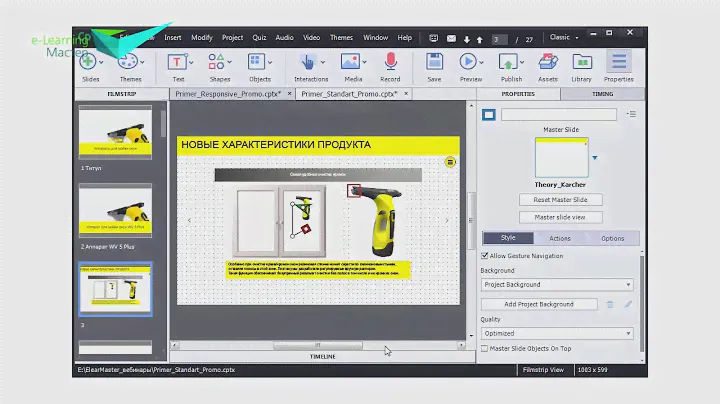This screenshot has width=720, height=404.
Task: Enable Master Slide Objects On Top
Action: coord(485,349)
